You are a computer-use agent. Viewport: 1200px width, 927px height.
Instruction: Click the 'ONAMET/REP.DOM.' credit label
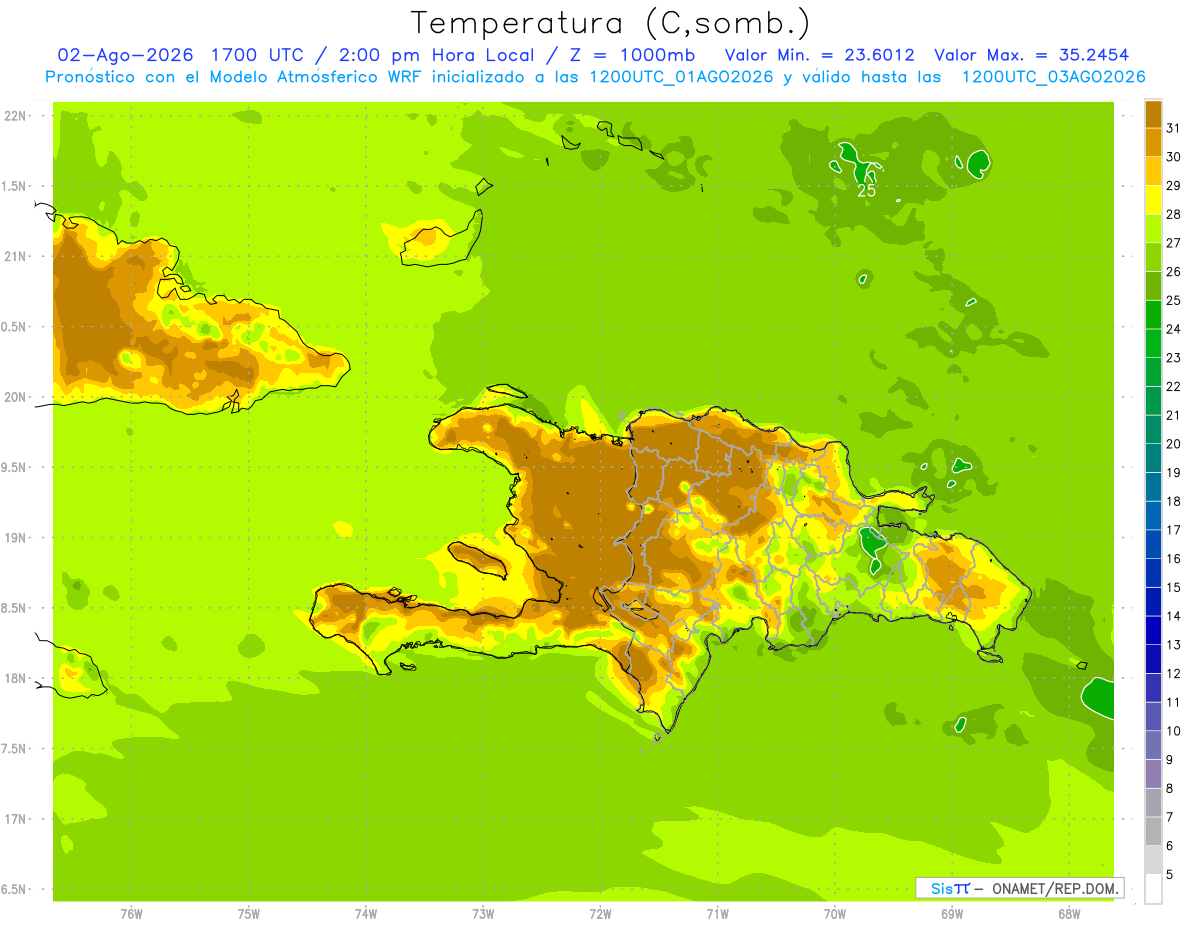pyautogui.click(x=1053, y=888)
